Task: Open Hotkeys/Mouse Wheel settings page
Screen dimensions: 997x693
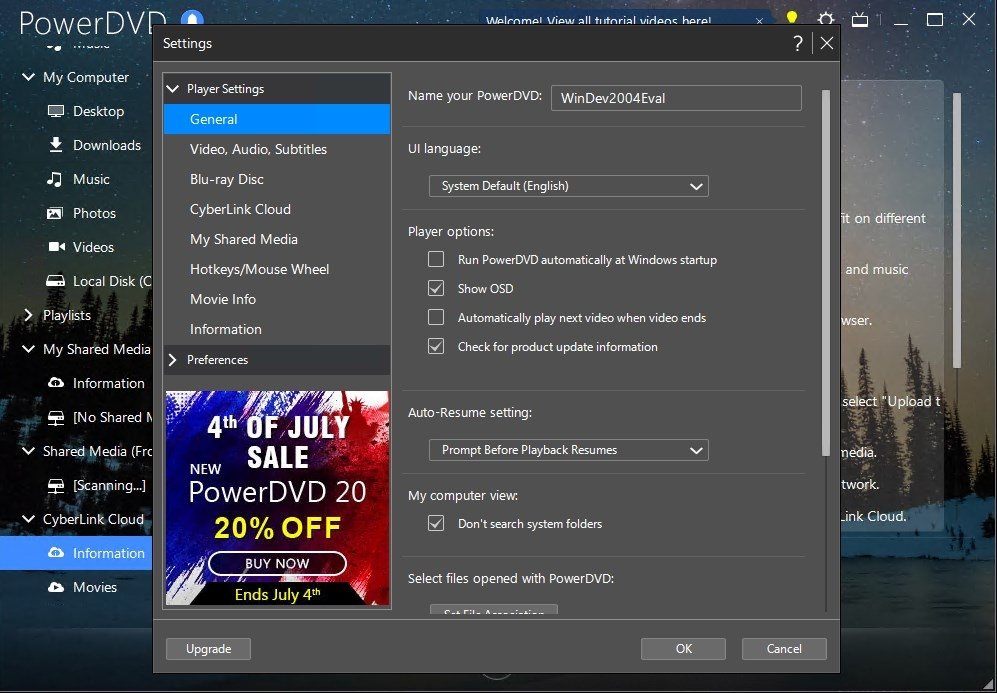Action: pyautogui.click(x=277, y=270)
